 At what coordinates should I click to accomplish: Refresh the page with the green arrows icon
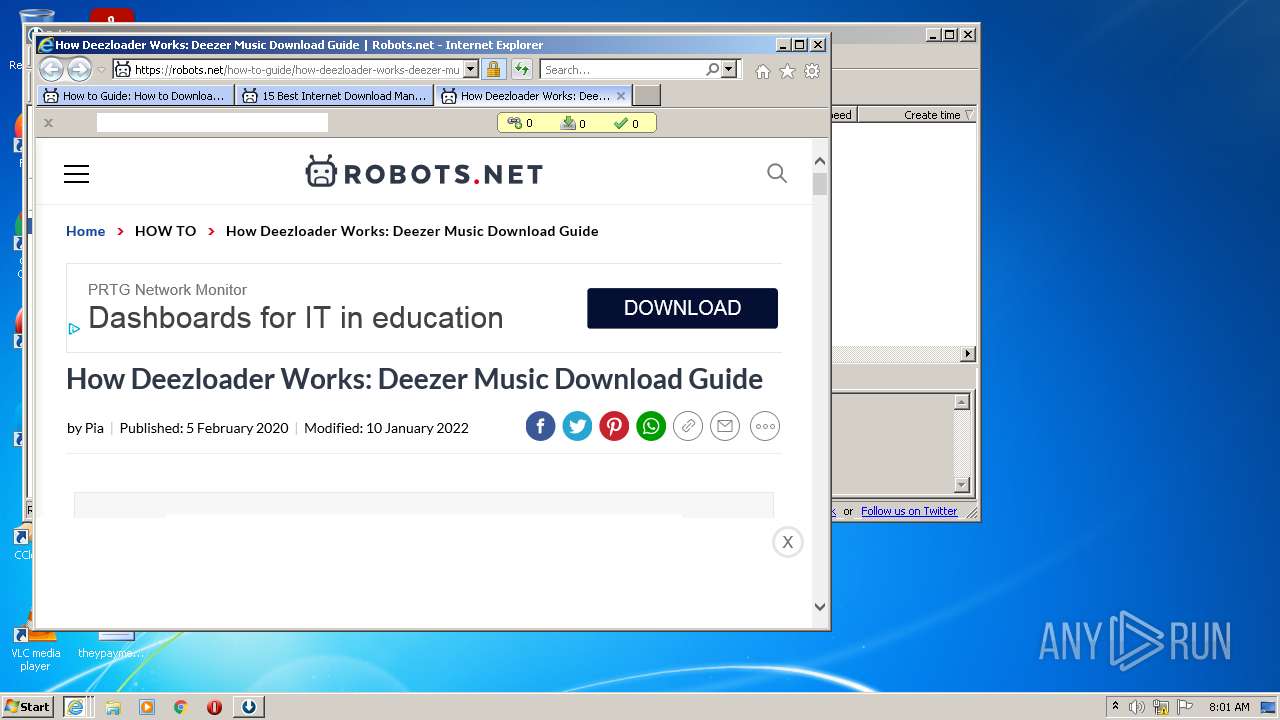(522, 70)
